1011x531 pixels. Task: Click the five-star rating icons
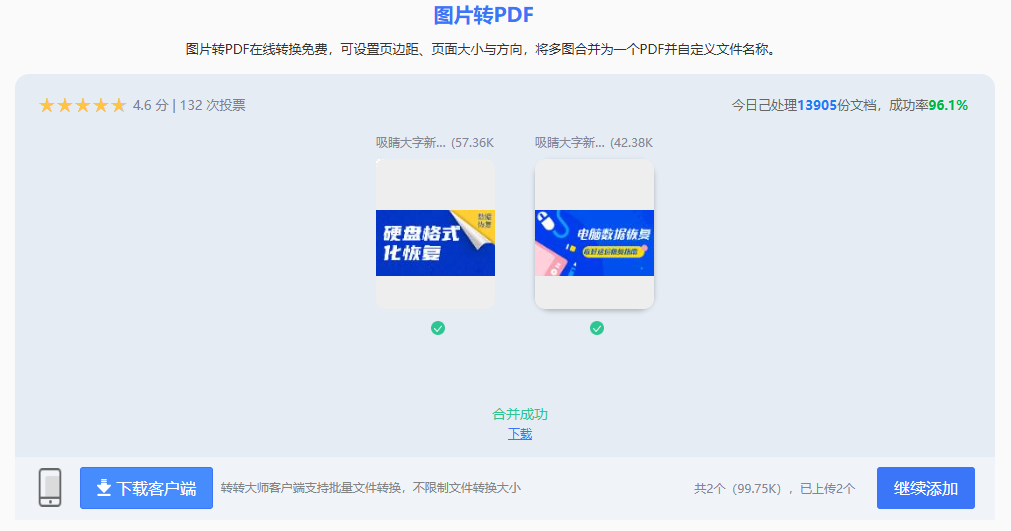(x=83, y=105)
